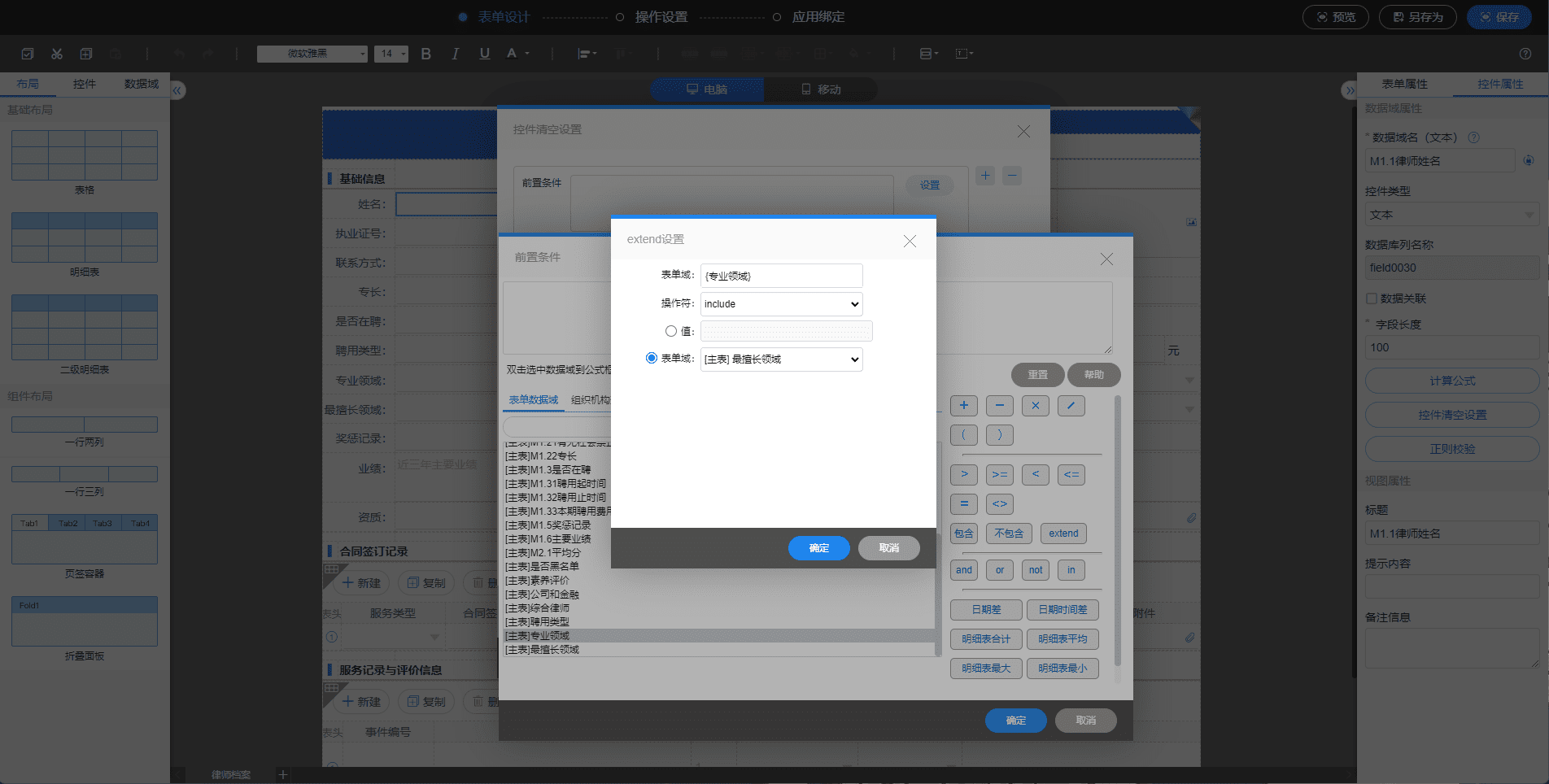Open the font size 14 dropdown
This screenshot has height=784, width=1549.
click(391, 54)
